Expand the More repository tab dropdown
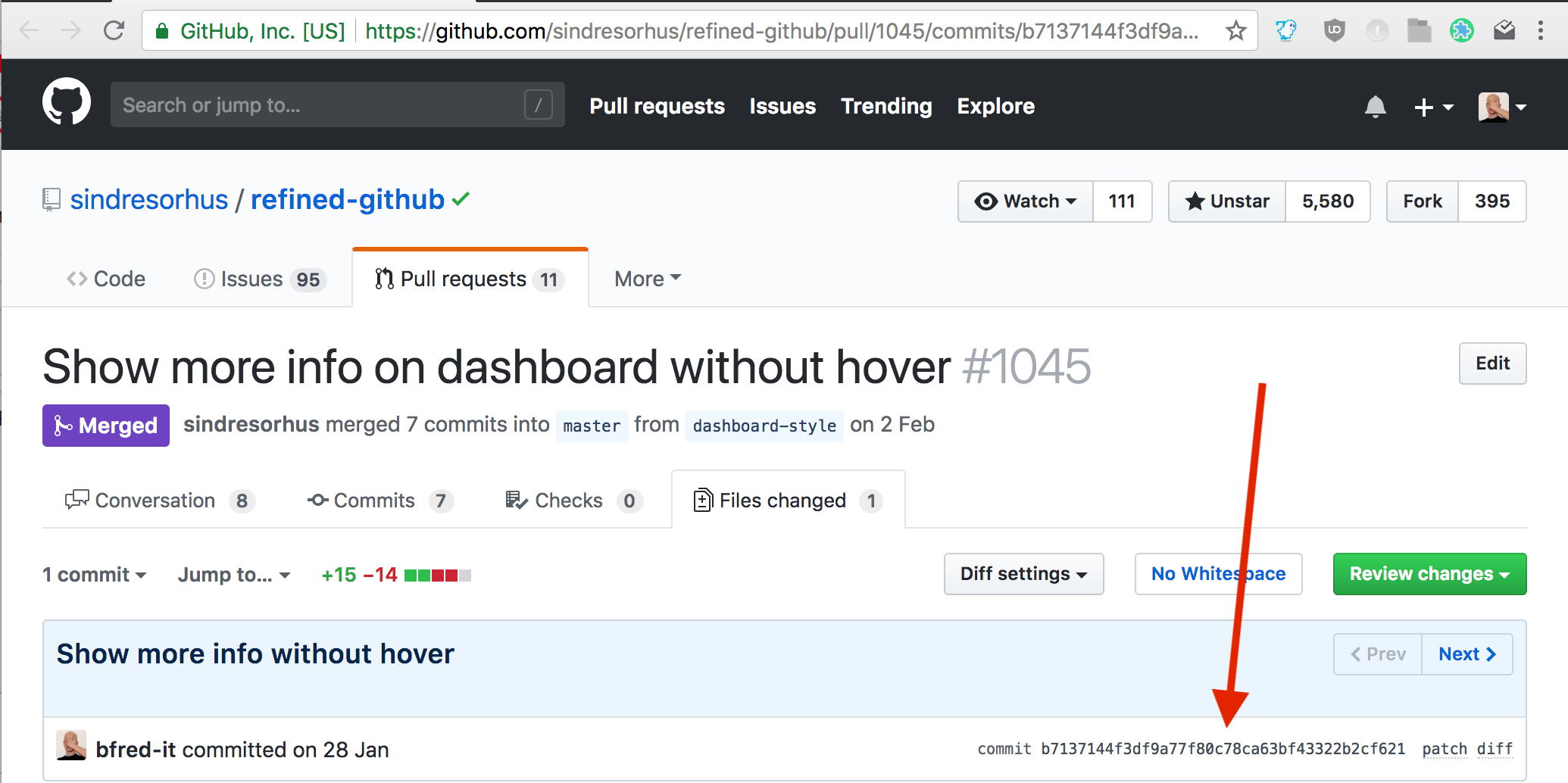The height and width of the screenshot is (783, 1568). [x=648, y=279]
